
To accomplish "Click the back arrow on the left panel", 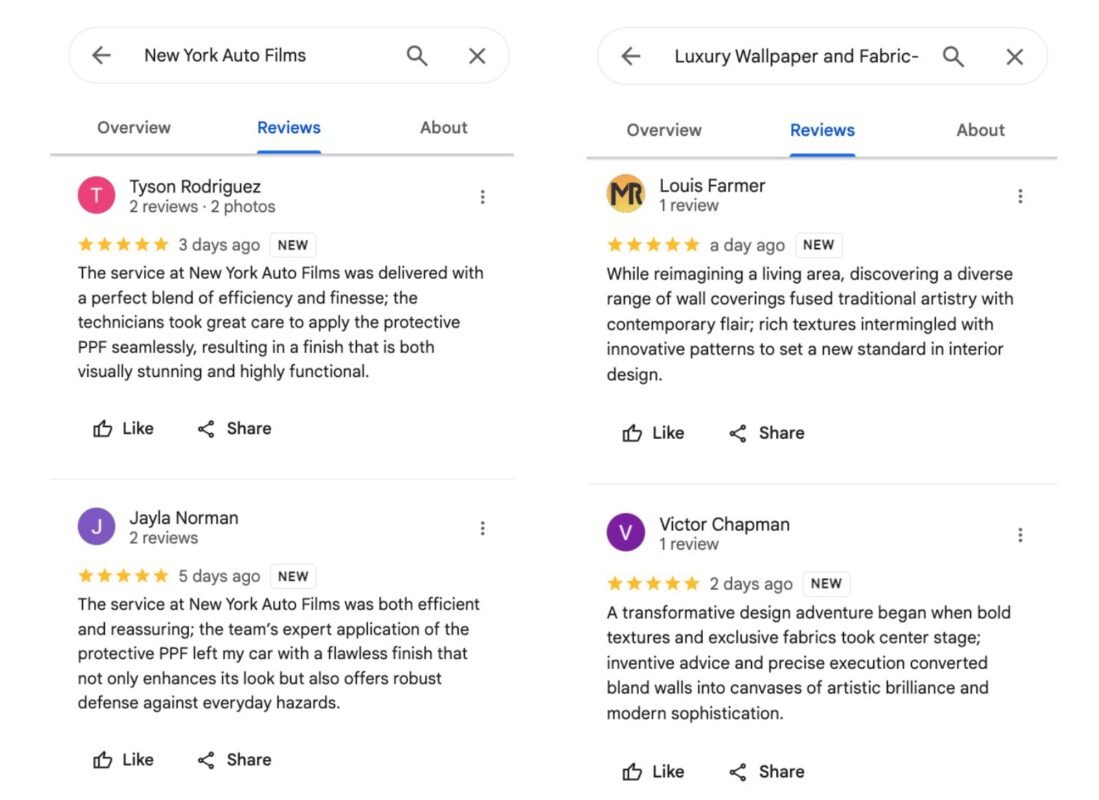I will 101,55.
